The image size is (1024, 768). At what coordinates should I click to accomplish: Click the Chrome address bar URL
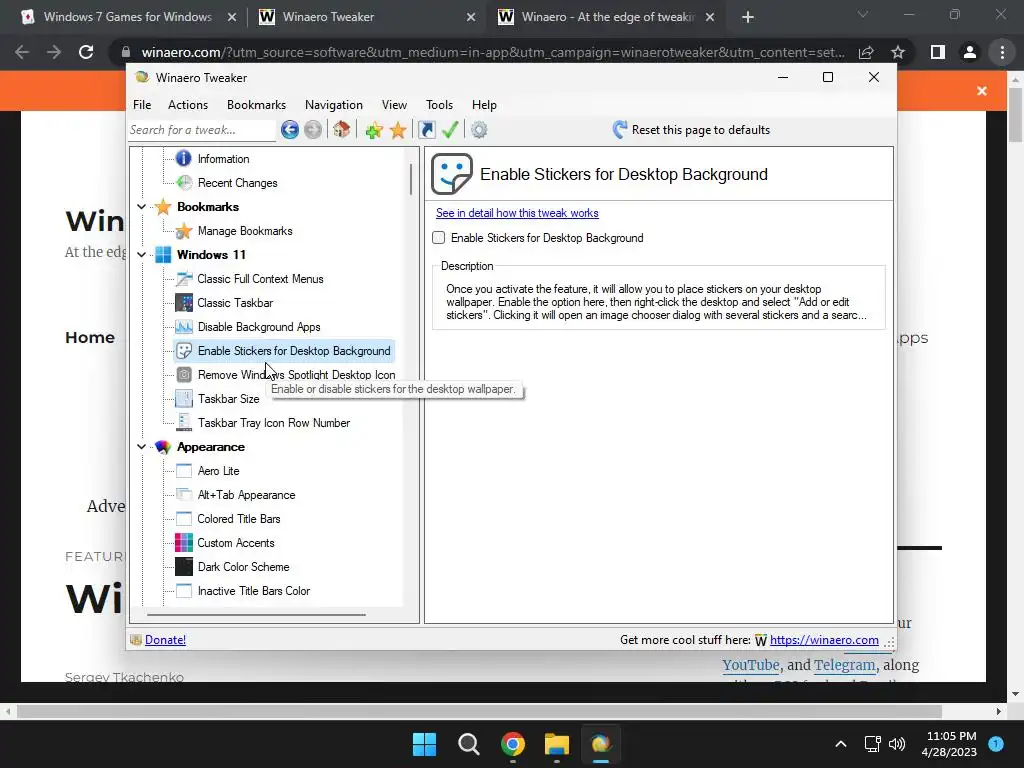[492, 52]
